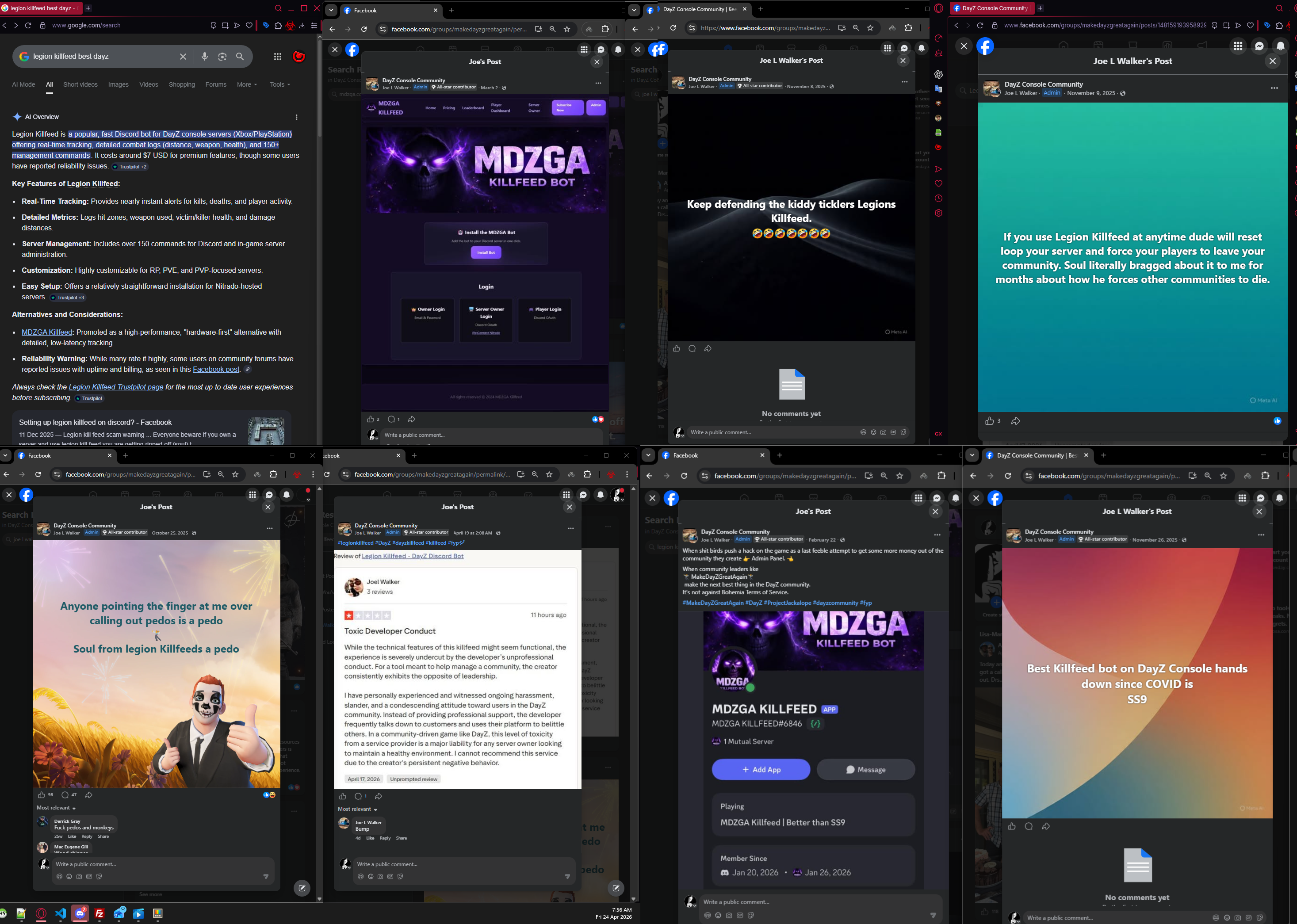
Task: Launch FileZilla from the taskbar
Action: click(x=99, y=914)
